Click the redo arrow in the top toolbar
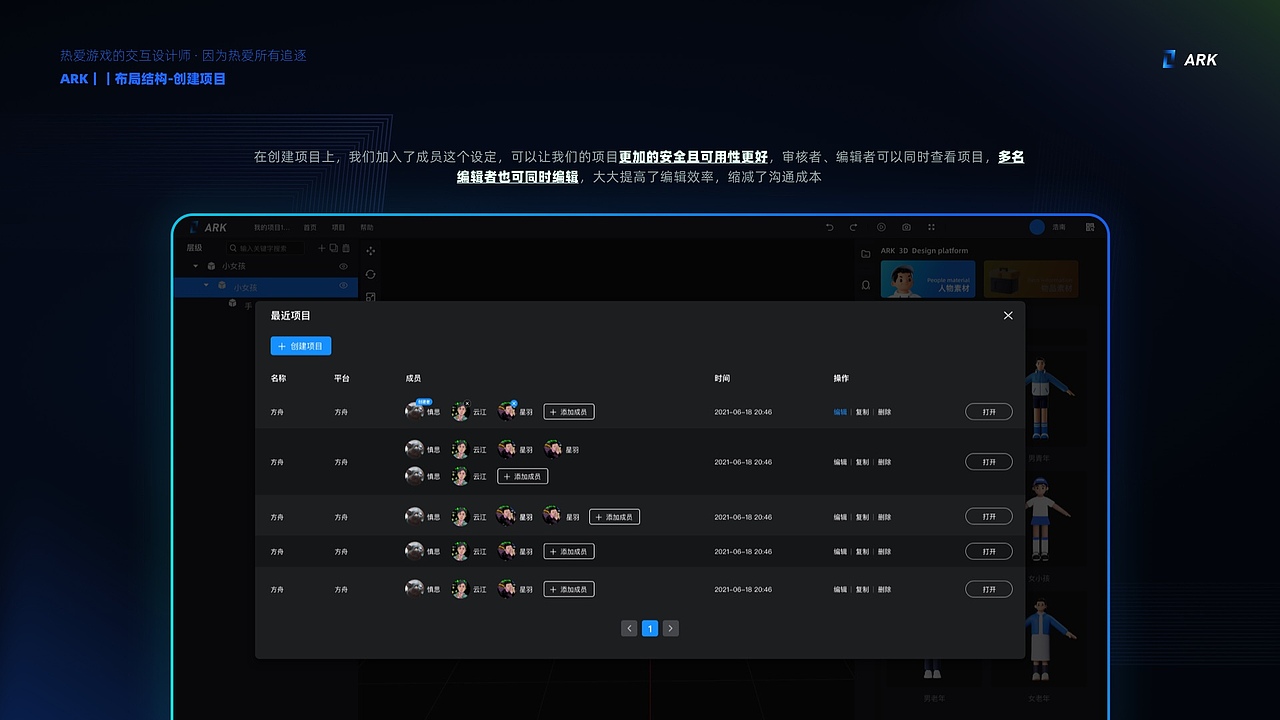The image size is (1280, 720). [x=854, y=227]
